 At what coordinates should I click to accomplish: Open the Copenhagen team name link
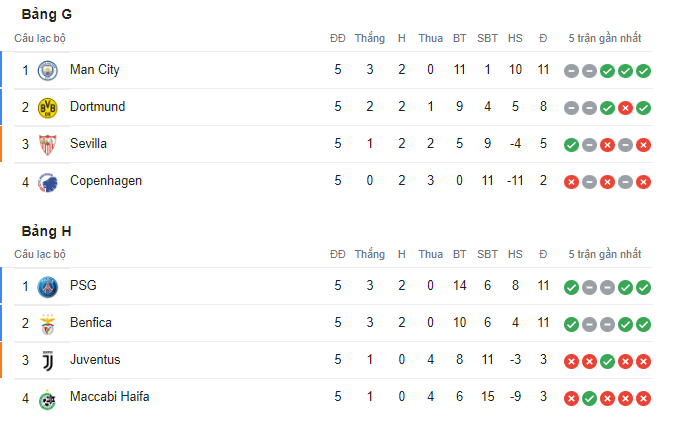point(106,181)
